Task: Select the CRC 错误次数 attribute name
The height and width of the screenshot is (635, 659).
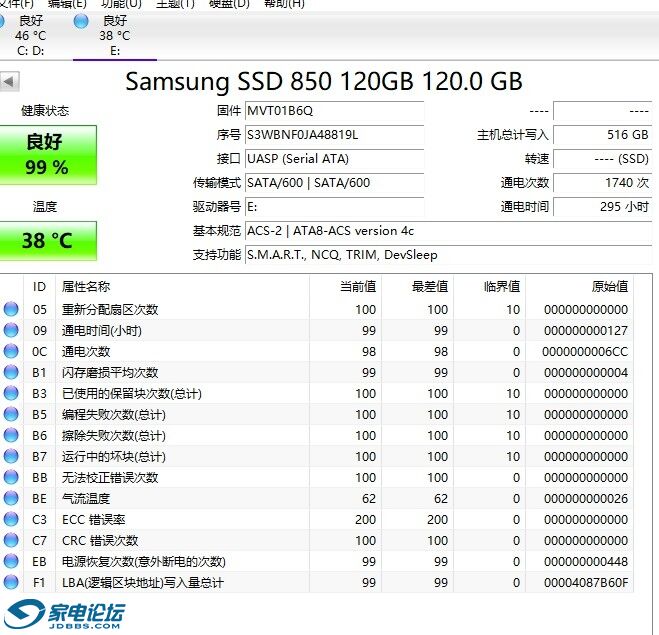Action: pyautogui.click(x=100, y=541)
